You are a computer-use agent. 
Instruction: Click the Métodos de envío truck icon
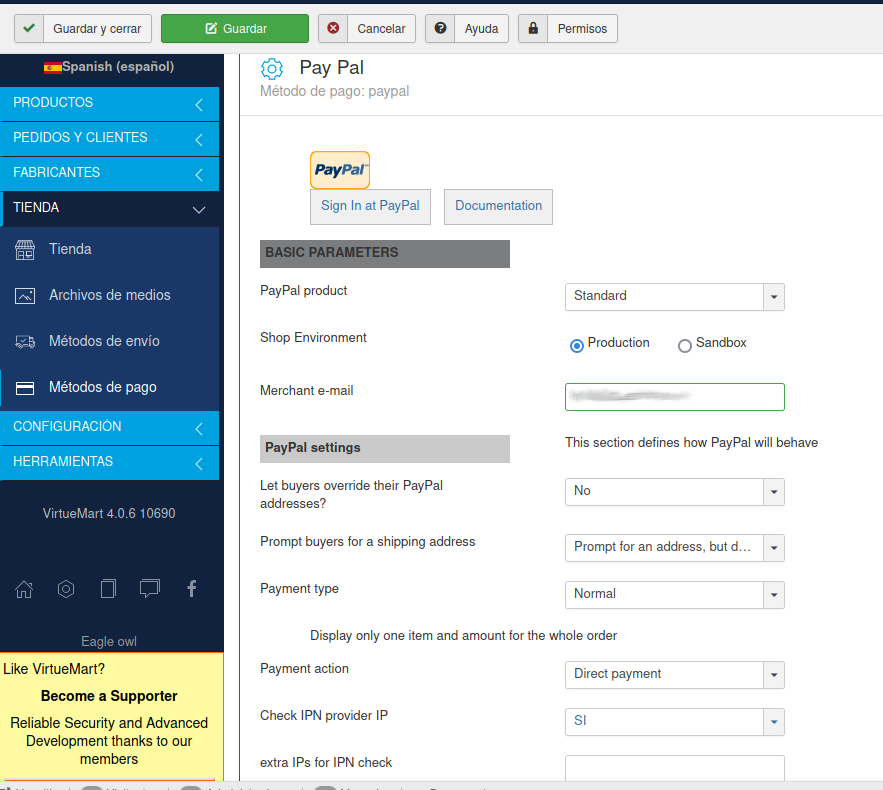pos(25,342)
